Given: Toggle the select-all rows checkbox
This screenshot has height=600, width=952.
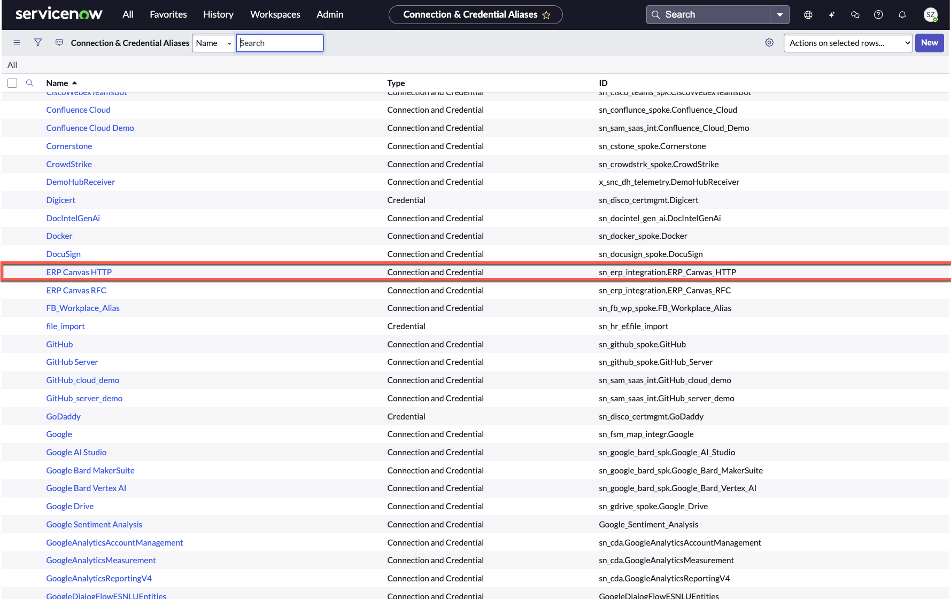Looking at the screenshot, I should 12,83.
